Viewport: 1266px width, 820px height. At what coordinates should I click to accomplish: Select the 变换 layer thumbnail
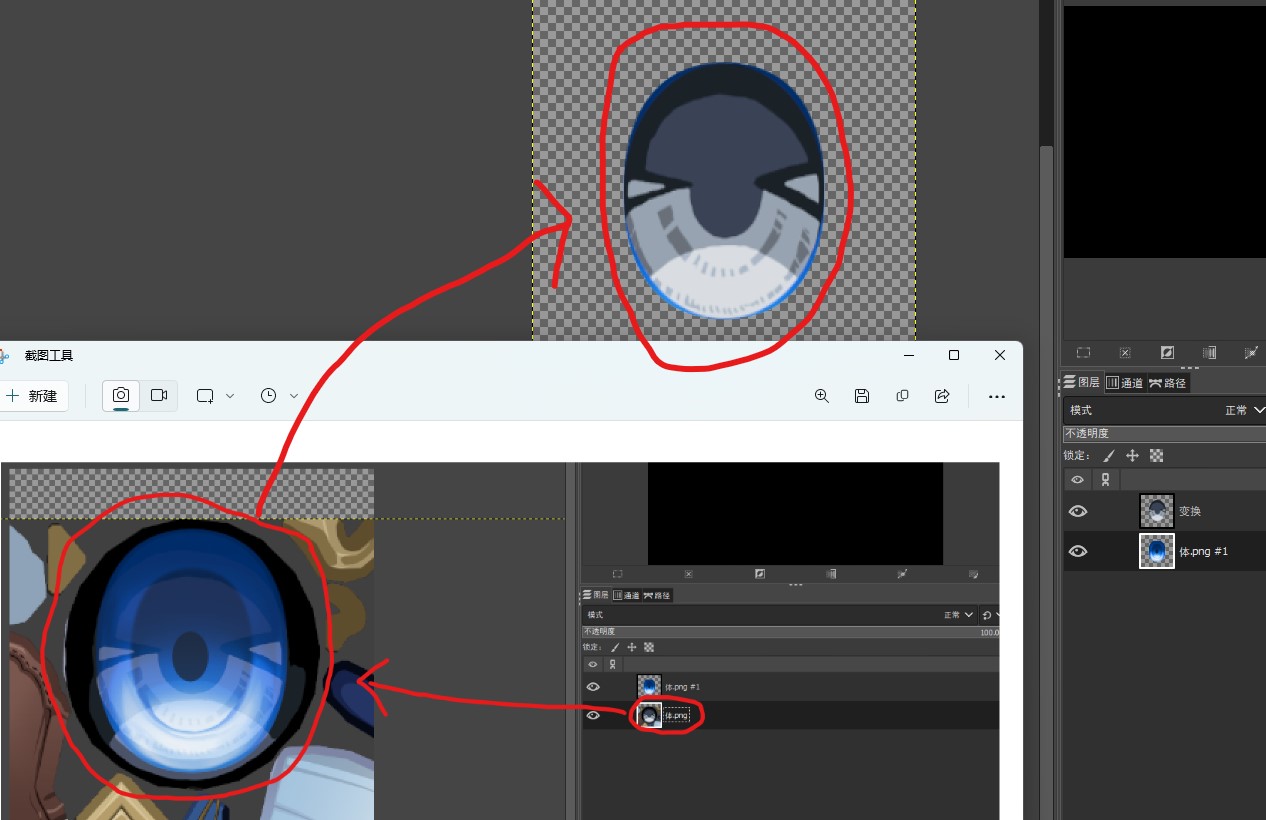1156,511
